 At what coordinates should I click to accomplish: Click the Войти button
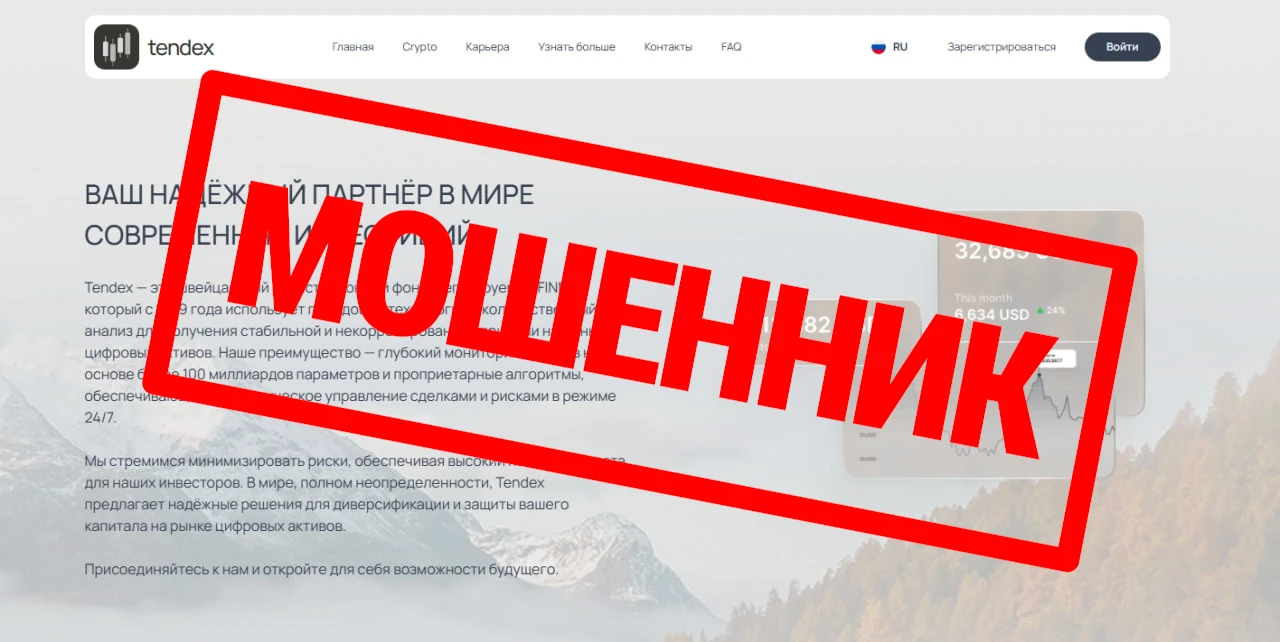click(x=1123, y=47)
